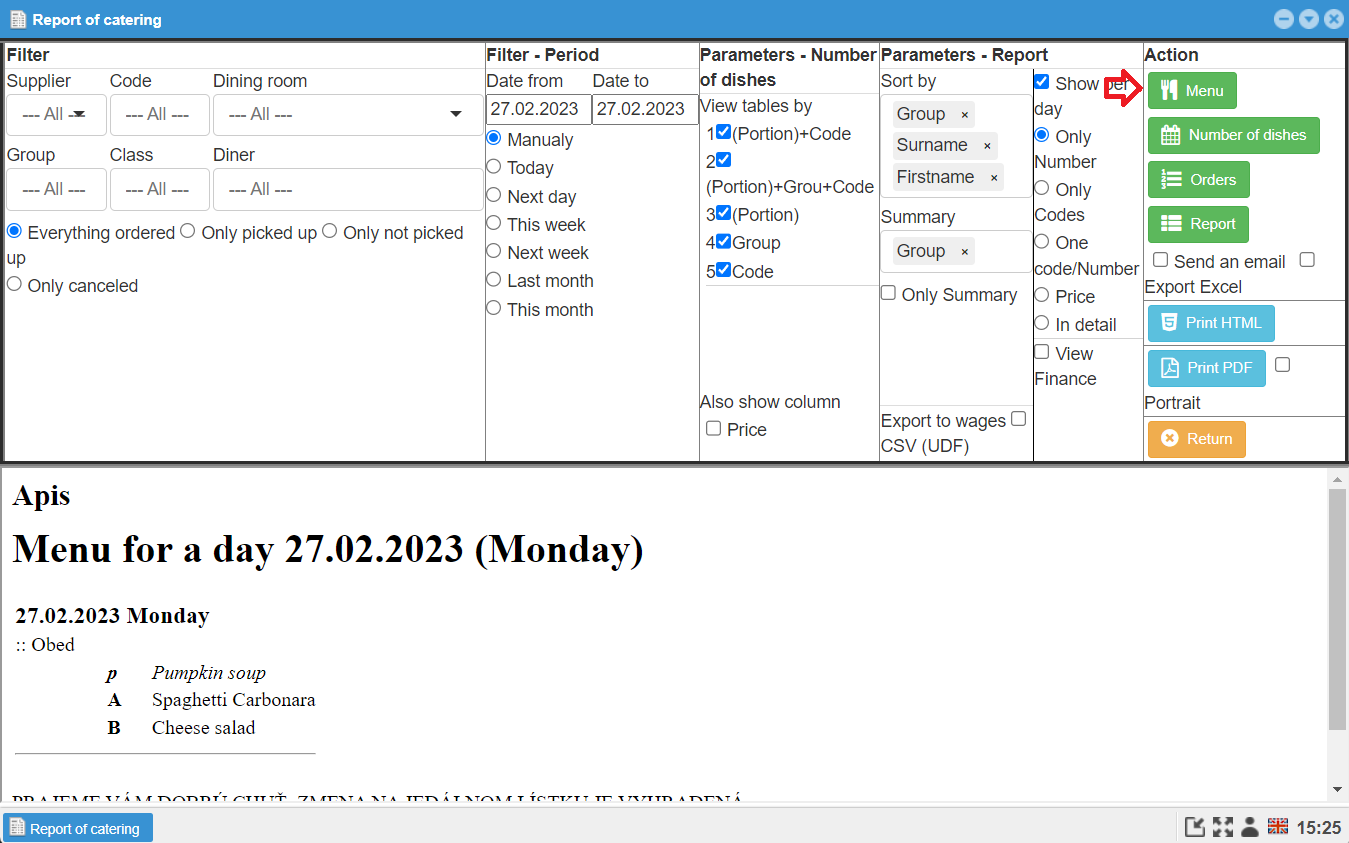Click the logout icon in status bar
The width and height of the screenshot is (1349, 843).
click(1195, 827)
